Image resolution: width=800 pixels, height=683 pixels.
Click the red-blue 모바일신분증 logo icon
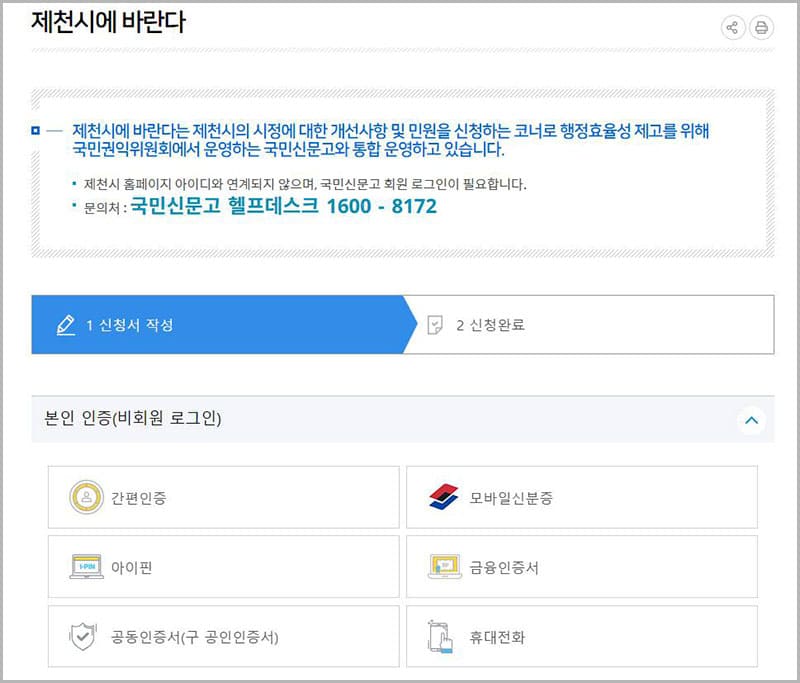(443, 497)
